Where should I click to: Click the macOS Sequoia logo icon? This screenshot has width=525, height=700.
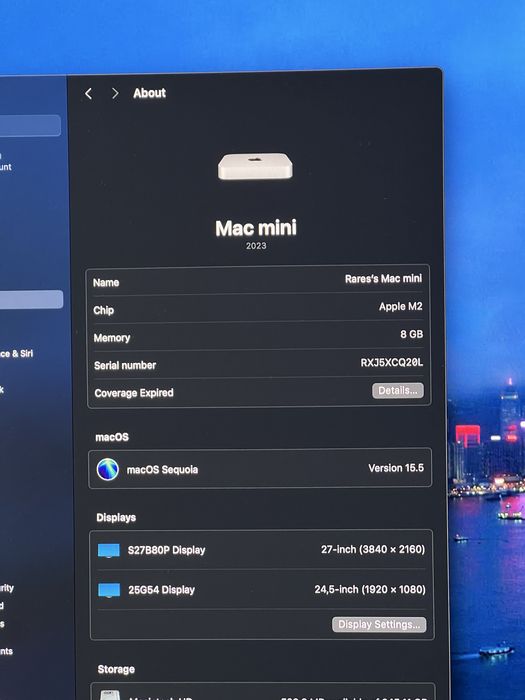(108, 469)
